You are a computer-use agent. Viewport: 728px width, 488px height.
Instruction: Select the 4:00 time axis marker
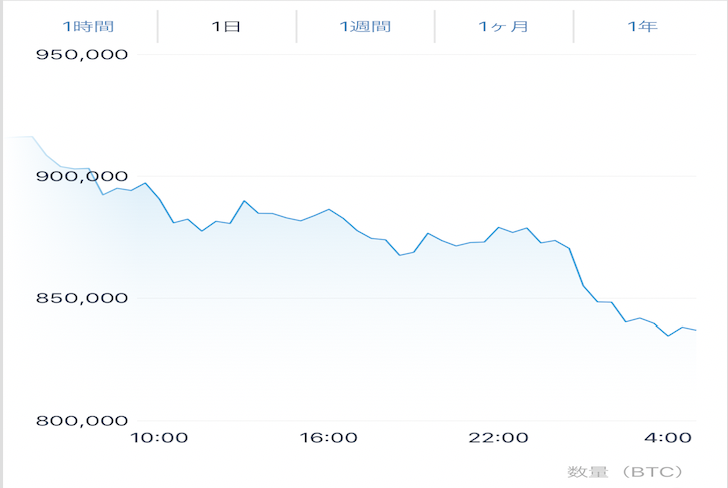click(x=668, y=438)
